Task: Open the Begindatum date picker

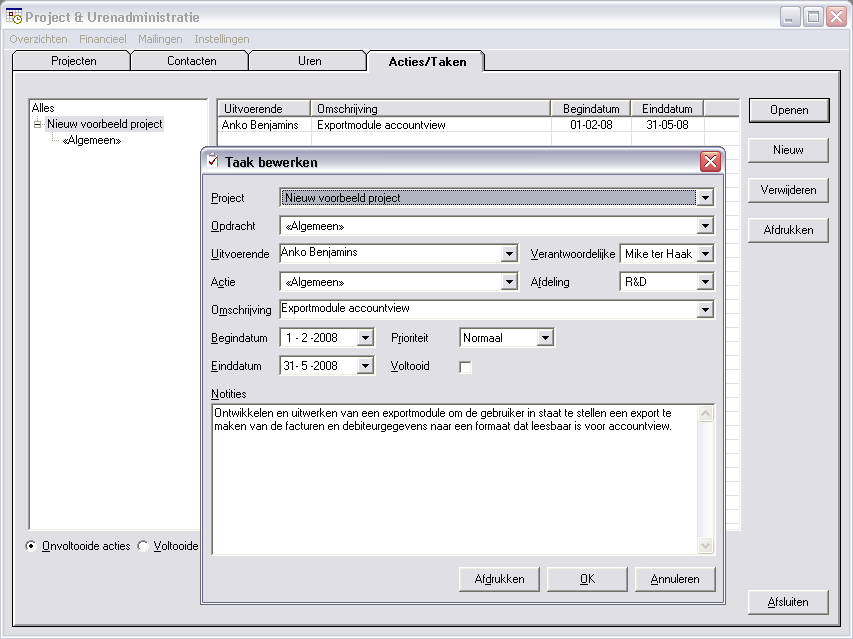Action: tap(365, 338)
